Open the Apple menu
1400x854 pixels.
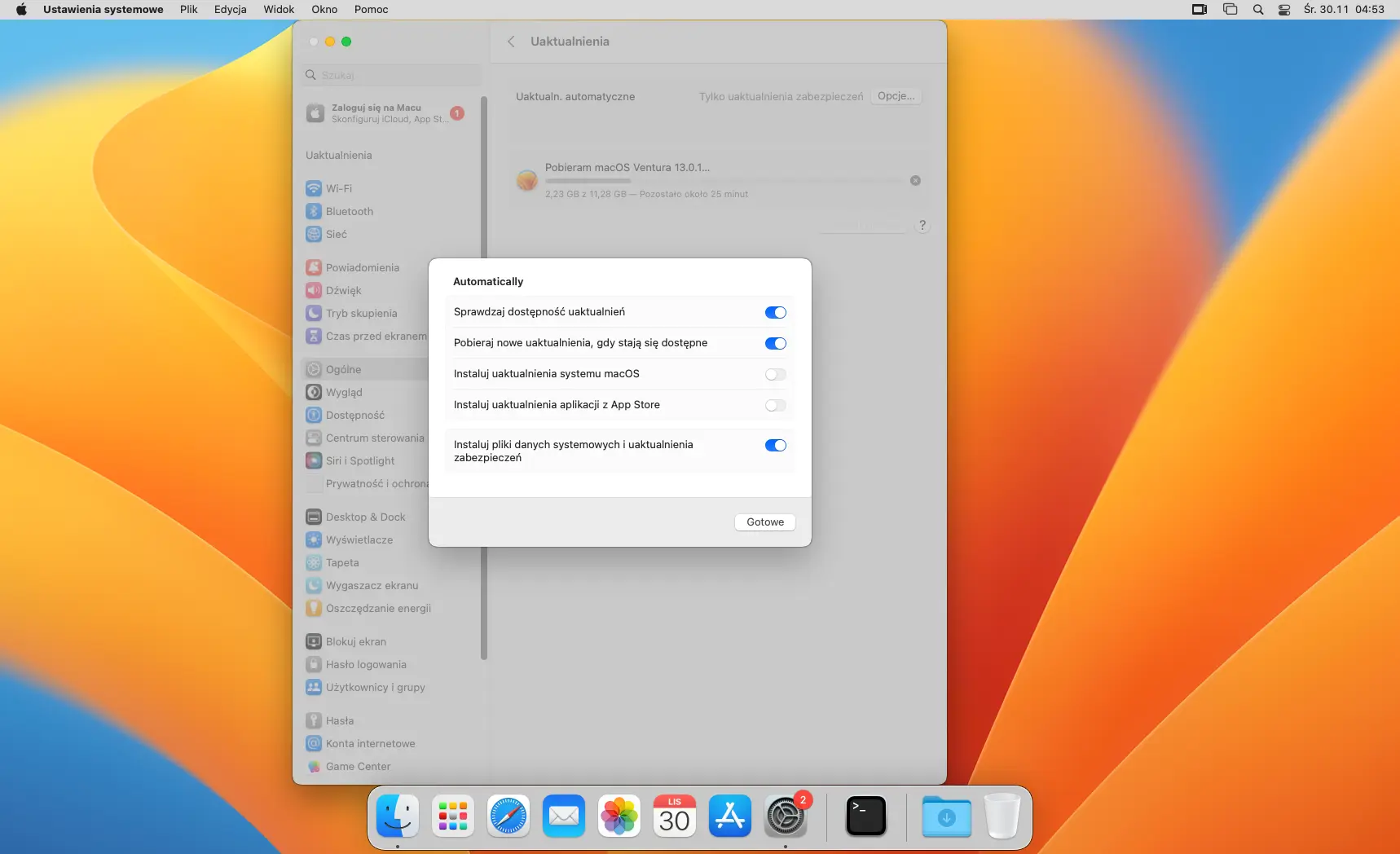coord(21,10)
